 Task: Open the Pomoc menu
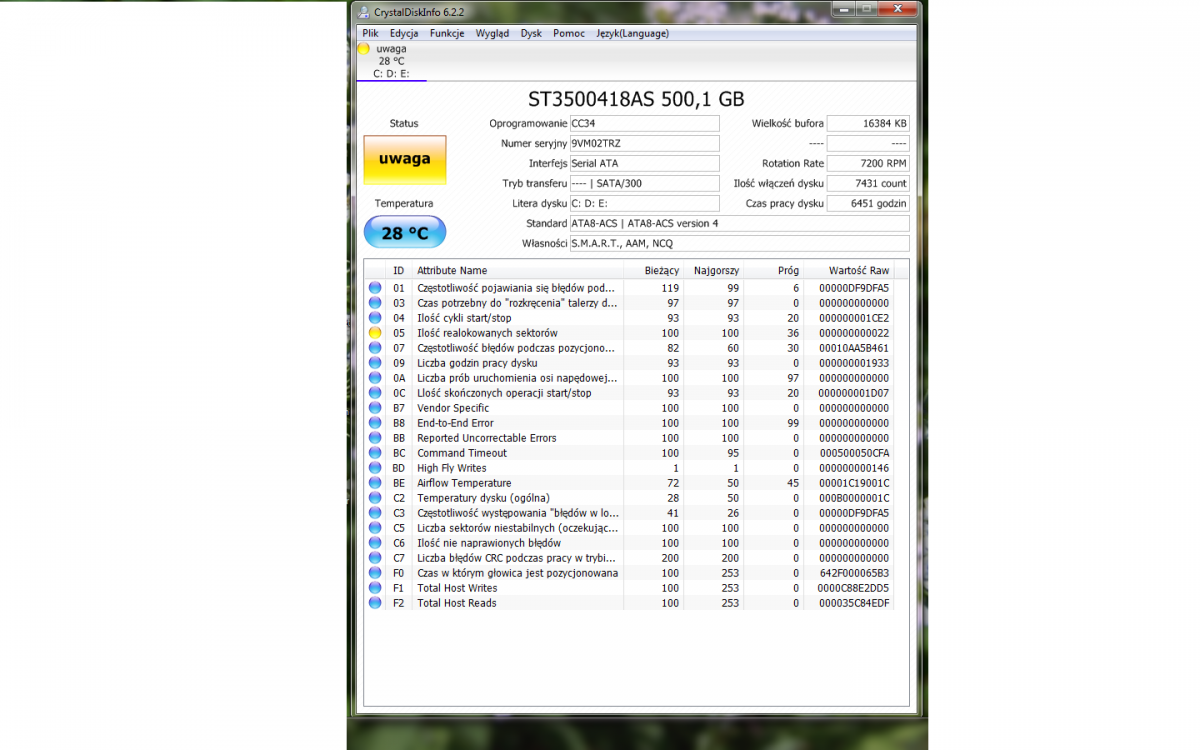point(569,33)
